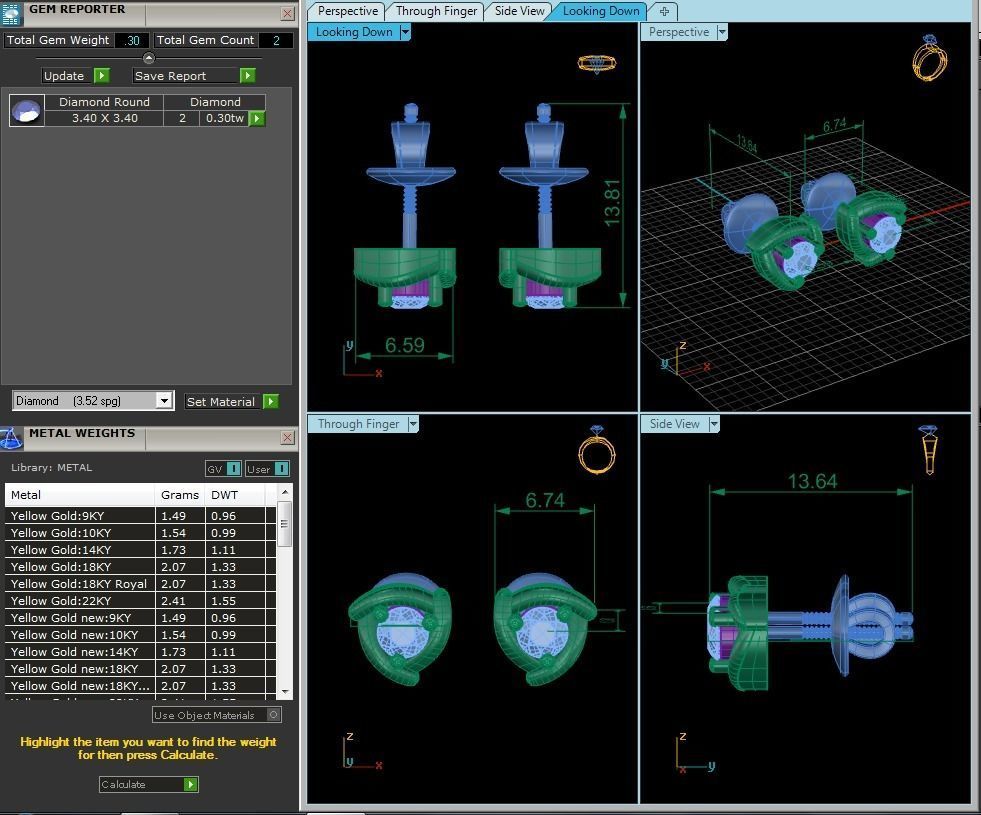
Task: Click the Save Report button
Action: click(x=194, y=76)
